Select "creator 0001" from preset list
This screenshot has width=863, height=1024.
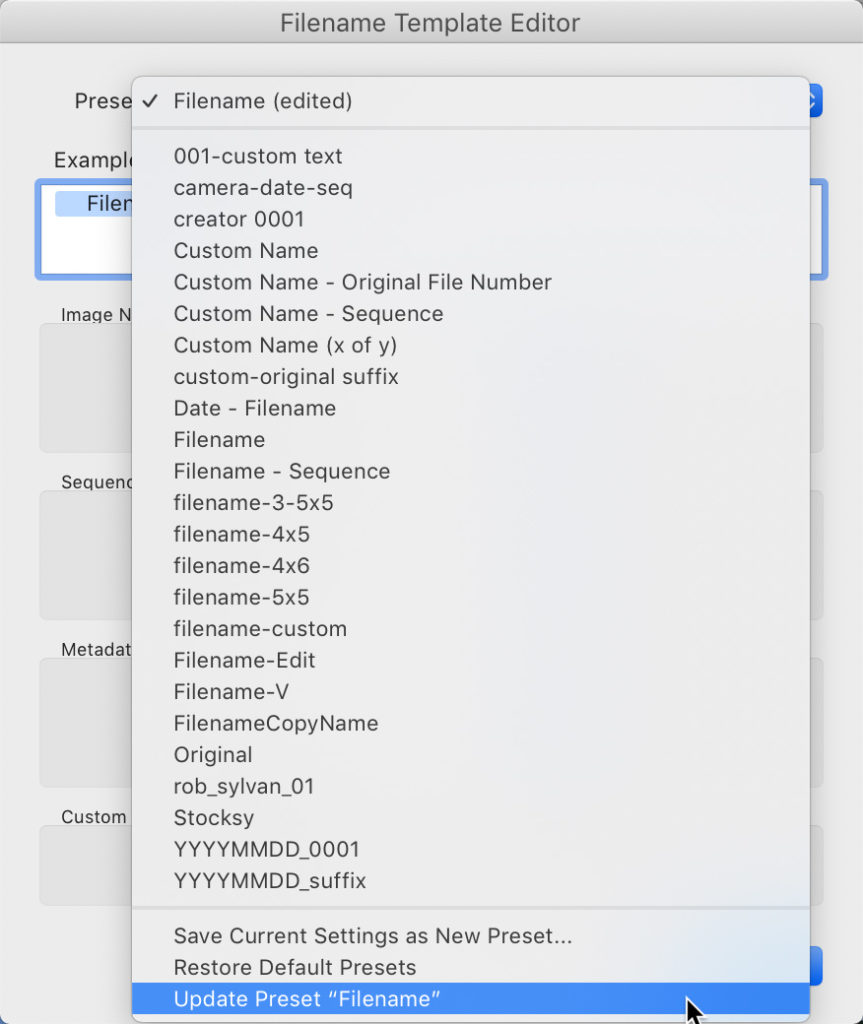point(239,219)
